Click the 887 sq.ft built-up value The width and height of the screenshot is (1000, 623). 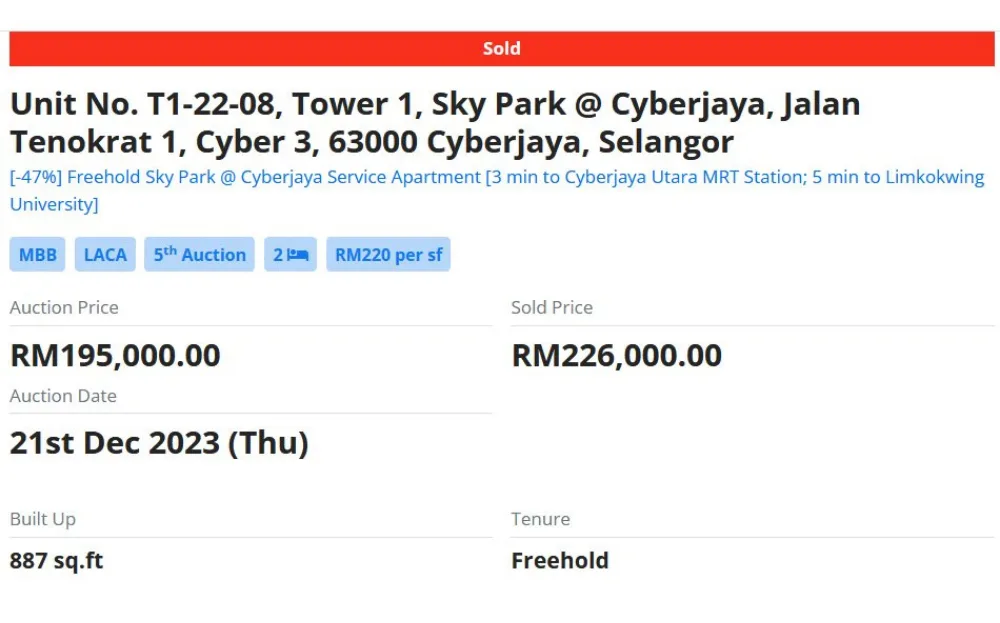57,561
